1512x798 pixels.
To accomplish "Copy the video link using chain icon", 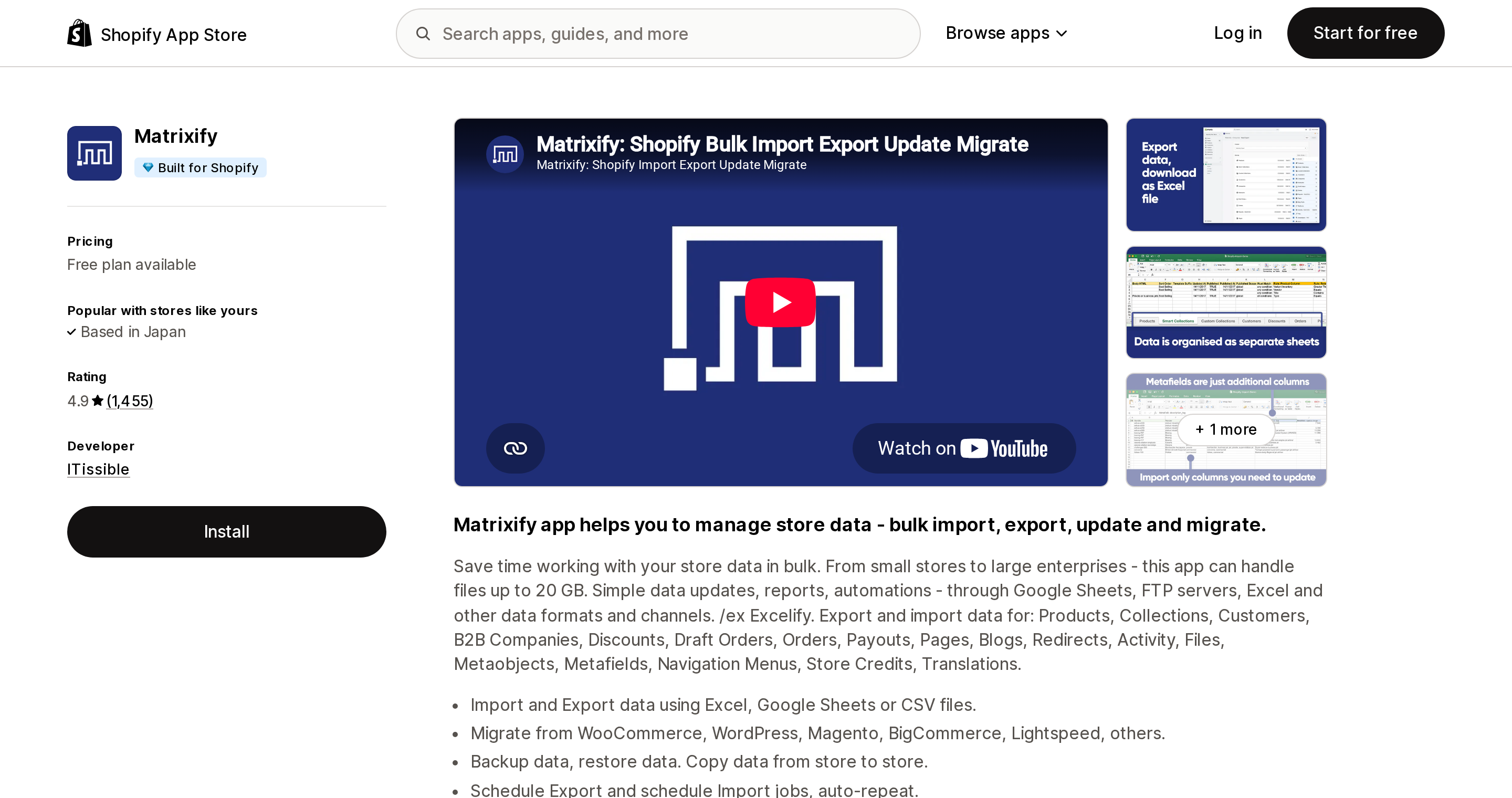I will [516, 448].
